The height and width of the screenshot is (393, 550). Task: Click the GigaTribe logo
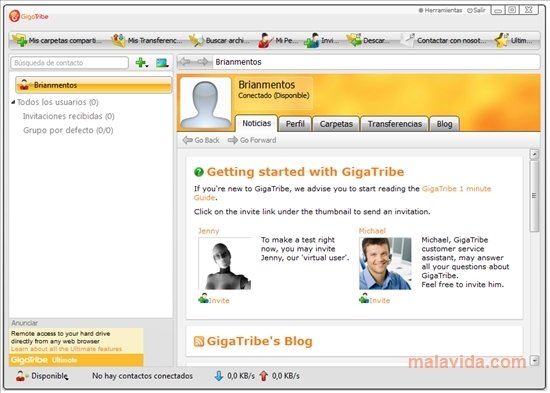pos(29,16)
